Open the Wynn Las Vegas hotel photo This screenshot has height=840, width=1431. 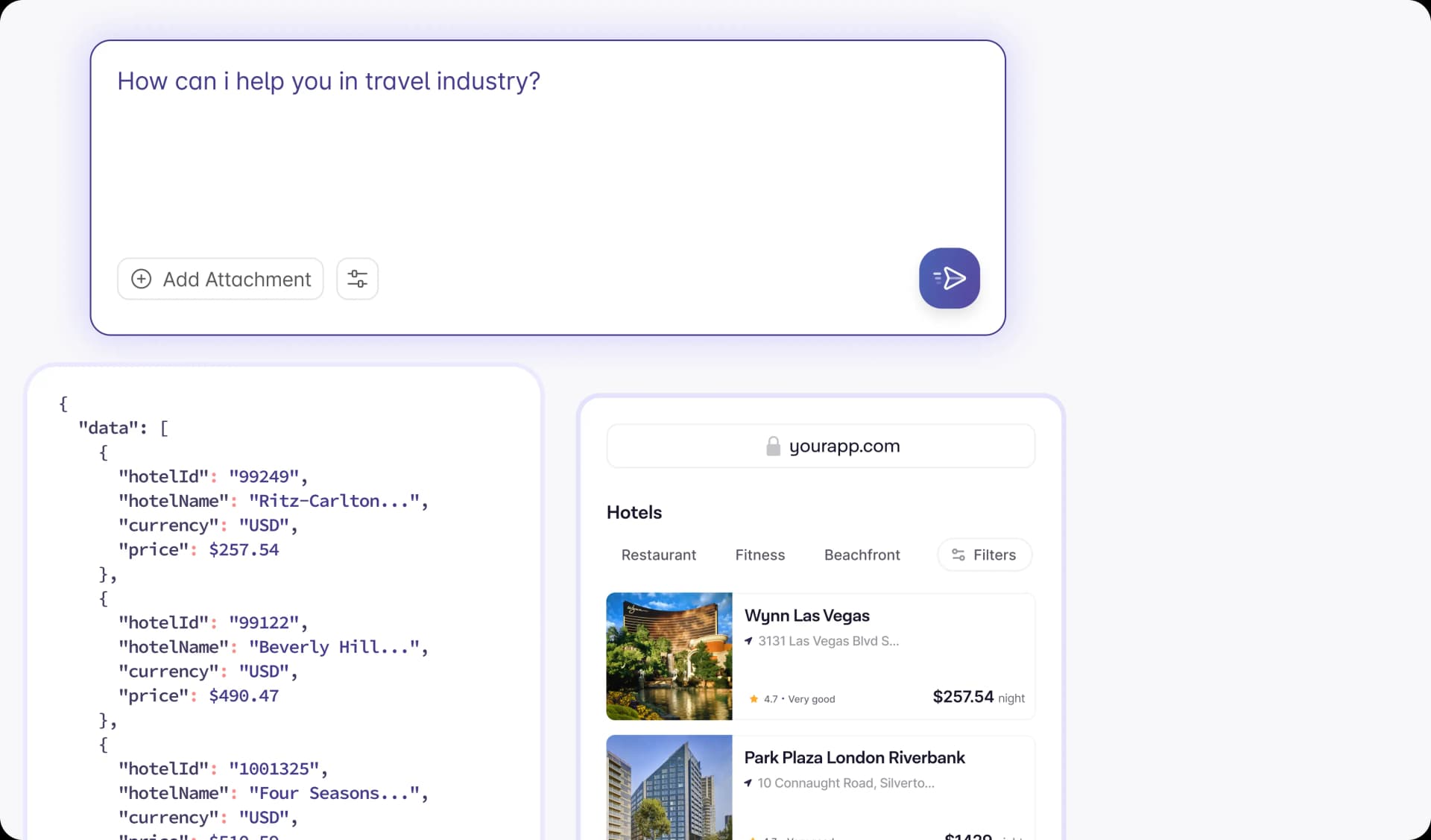point(669,656)
